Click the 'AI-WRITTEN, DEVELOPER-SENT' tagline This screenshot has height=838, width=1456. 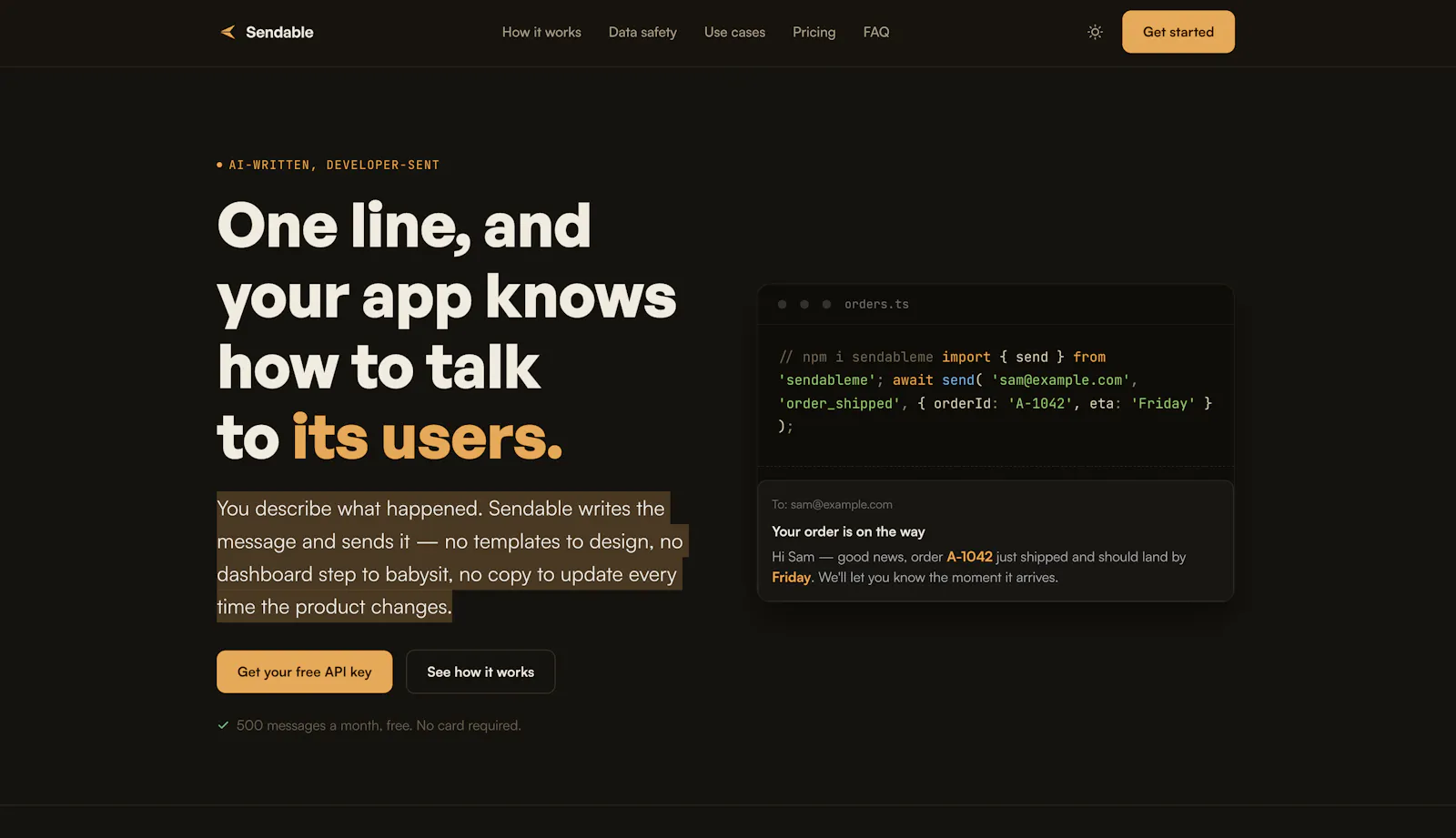tap(334, 165)
